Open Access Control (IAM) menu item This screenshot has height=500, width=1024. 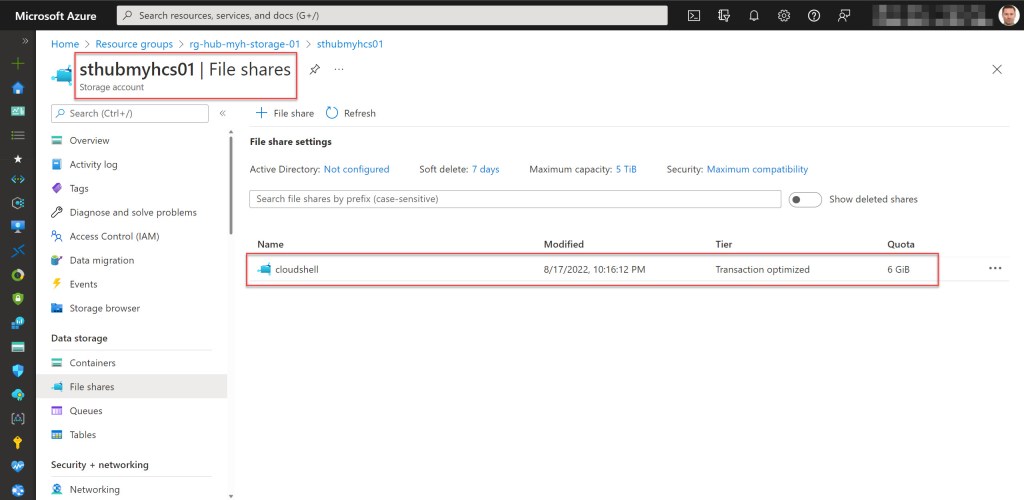pos(114,237)
